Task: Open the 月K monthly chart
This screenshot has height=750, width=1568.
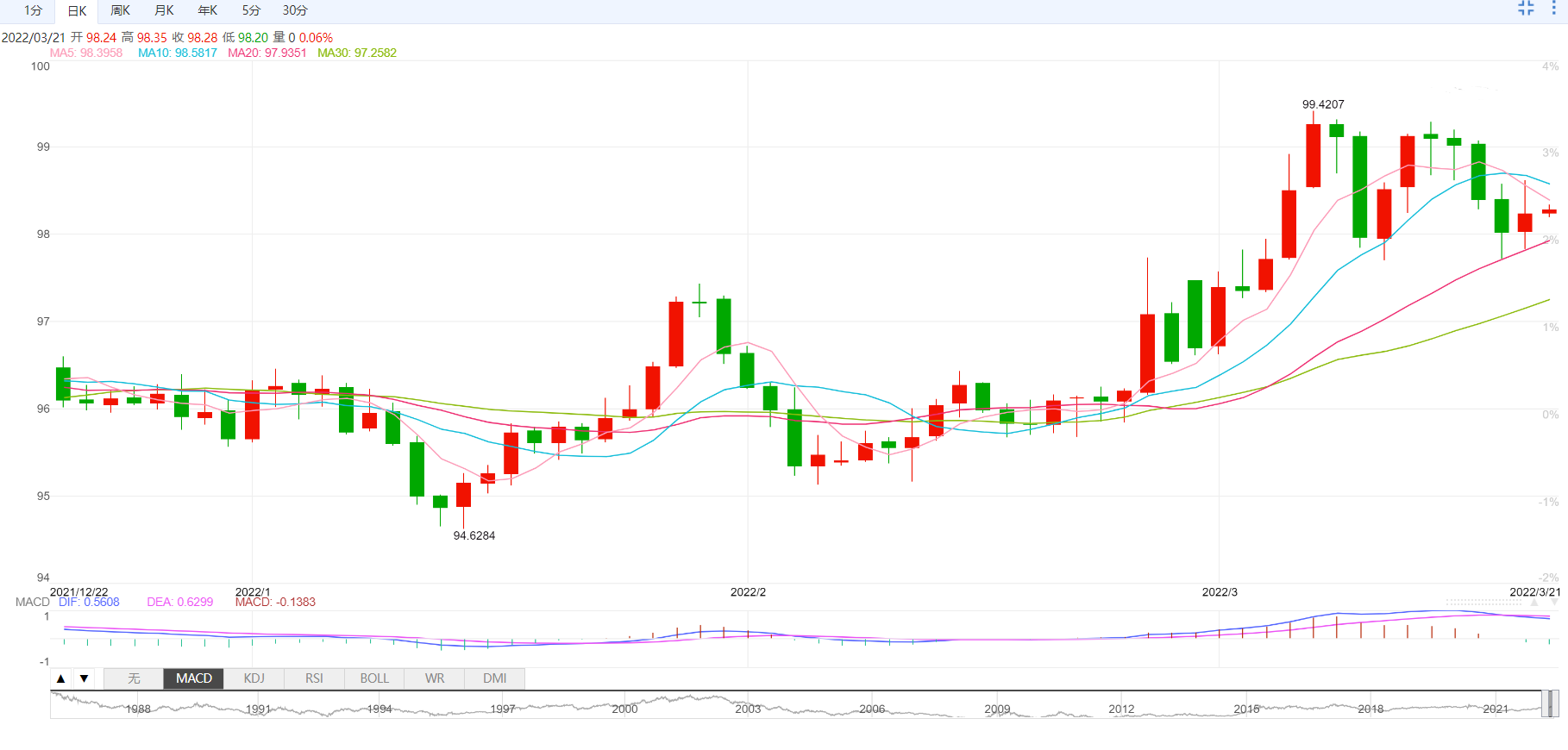Action: [164, 10]
